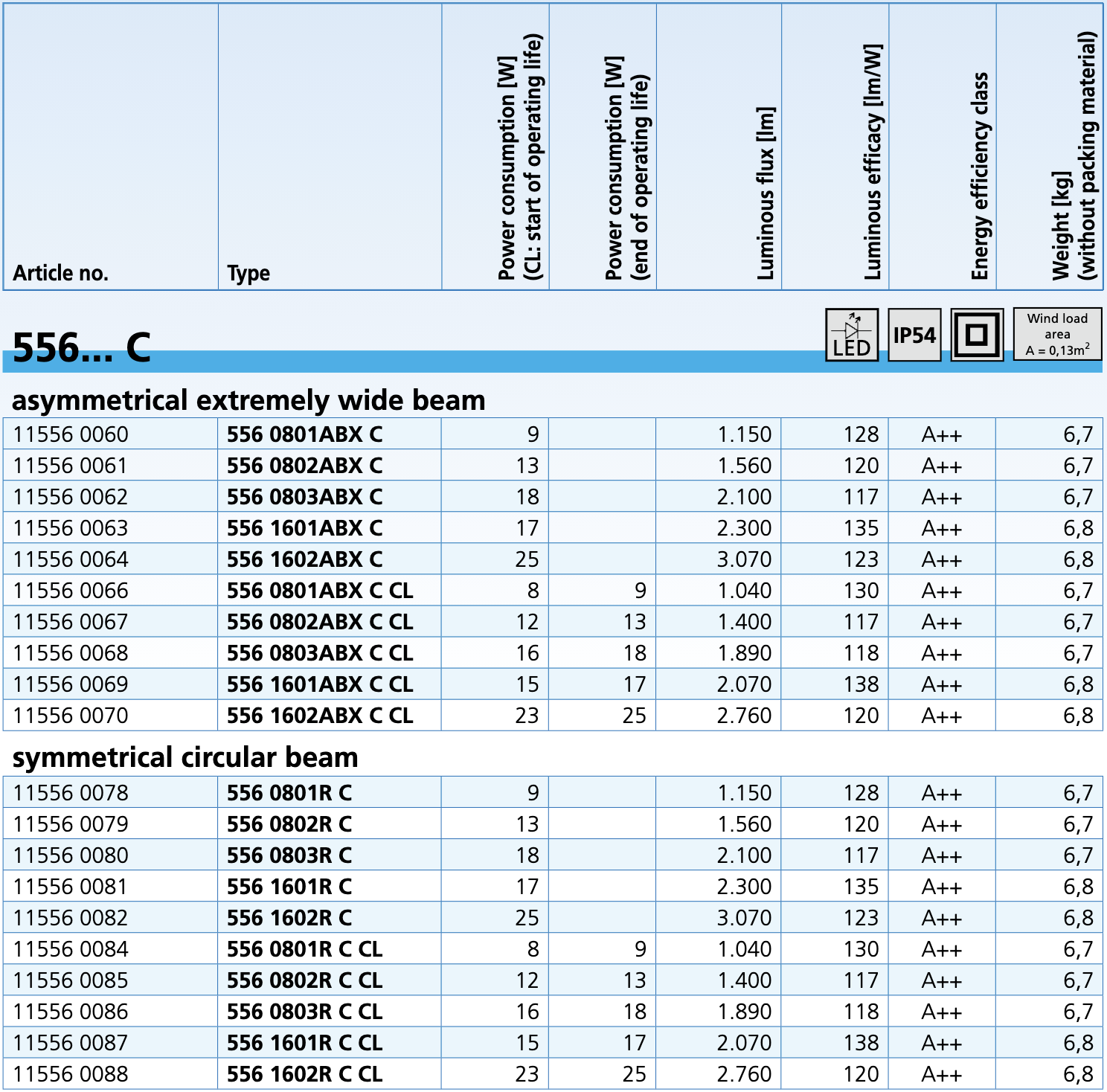This screenshot has height=1092, width=1107.
Task: Click type 556 0803ABX C CL
Action: click(x=320, y=653)
